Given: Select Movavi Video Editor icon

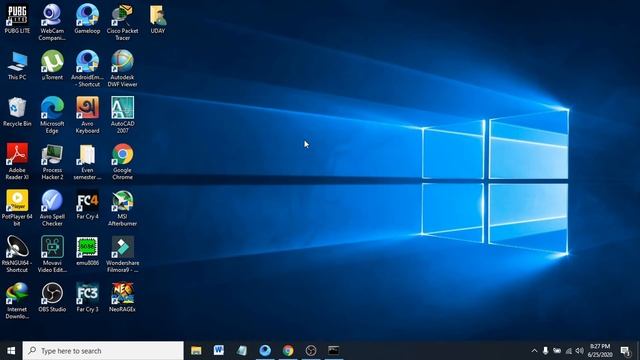Looking at the screenshot, I should [x=52, y=255].
